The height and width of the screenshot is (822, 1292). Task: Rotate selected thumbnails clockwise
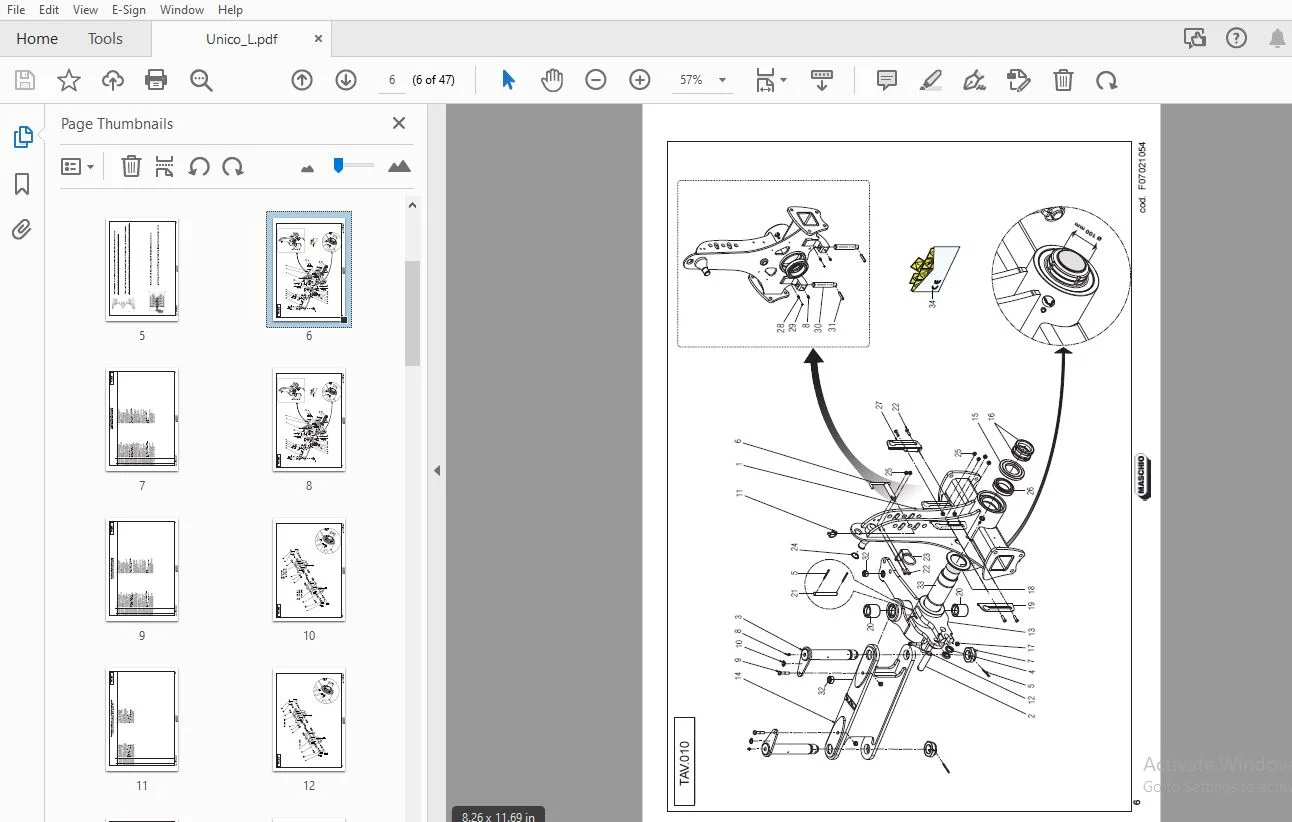click(233, 167)
